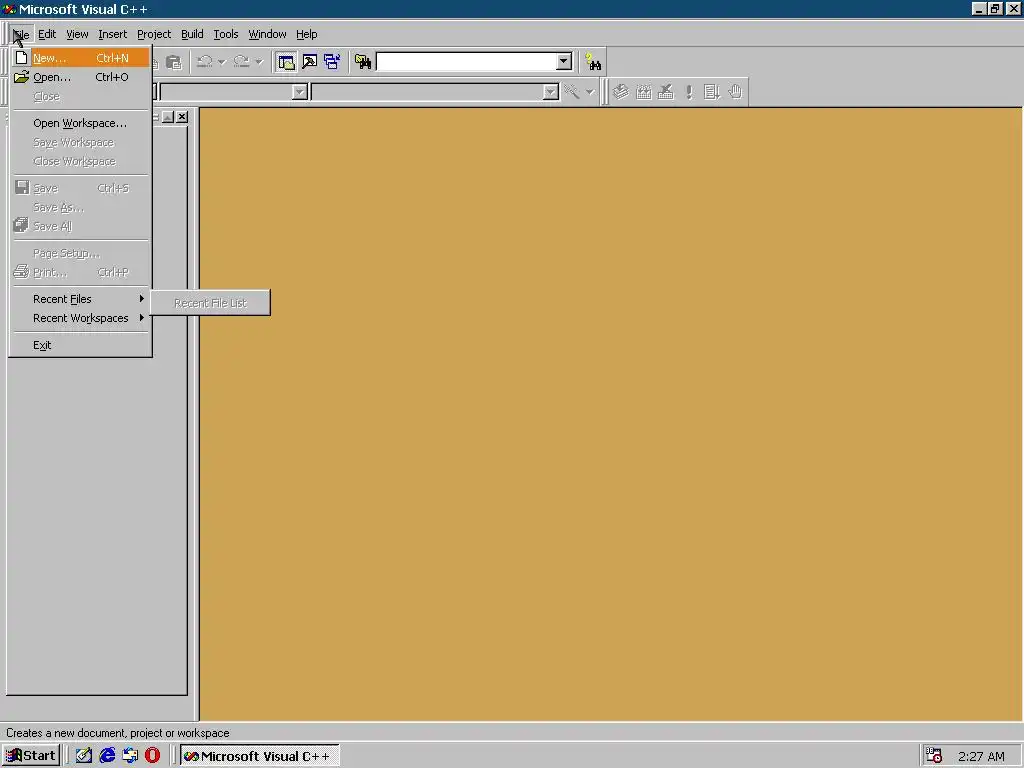This screenshot has height=768, width=1024.
Task: Open the Window List toolbar icon
Action: tap(332, 62)
